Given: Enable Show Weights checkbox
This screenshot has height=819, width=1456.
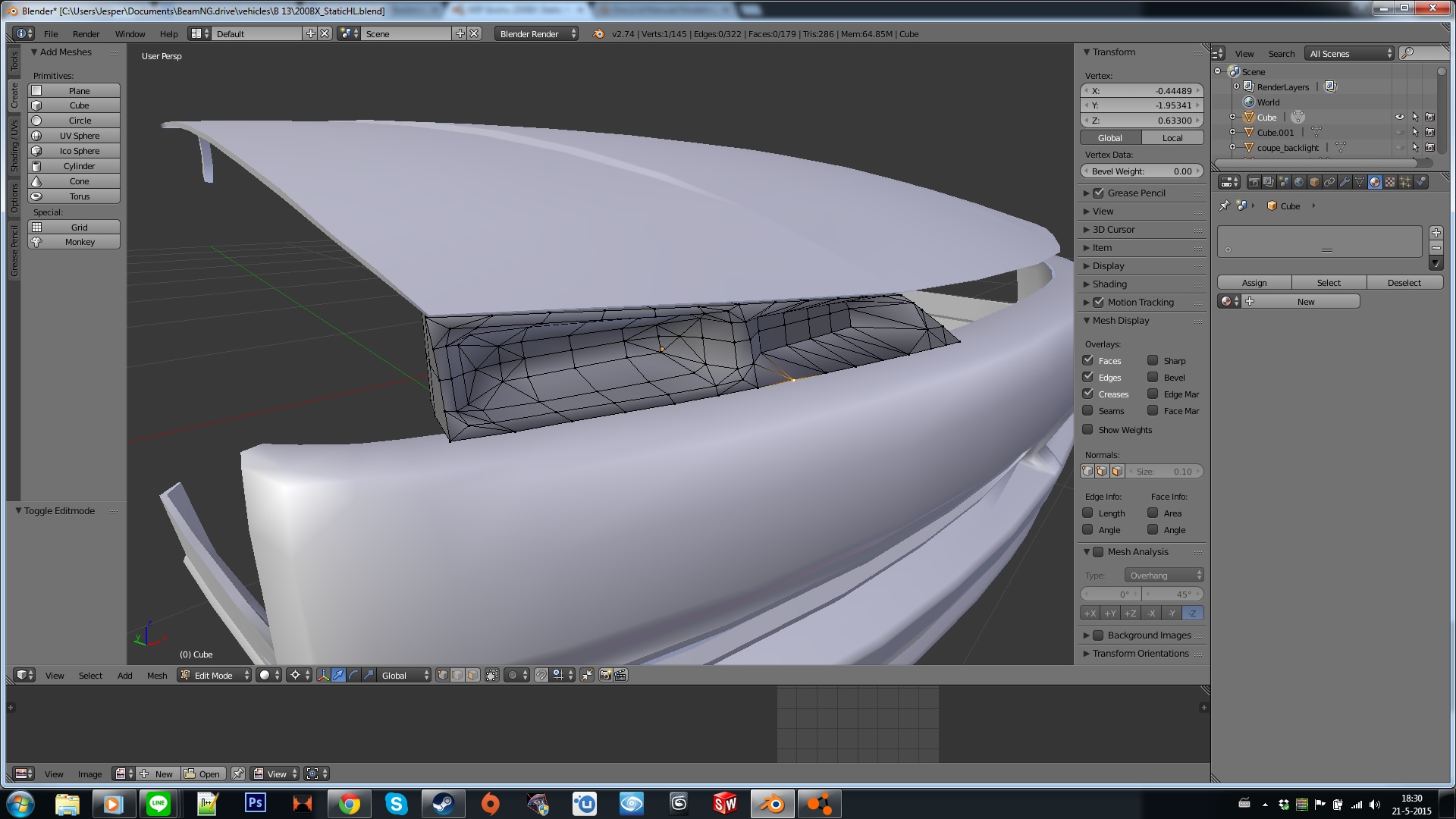Looking at the screenshot, I should (x=1087, y=430).
